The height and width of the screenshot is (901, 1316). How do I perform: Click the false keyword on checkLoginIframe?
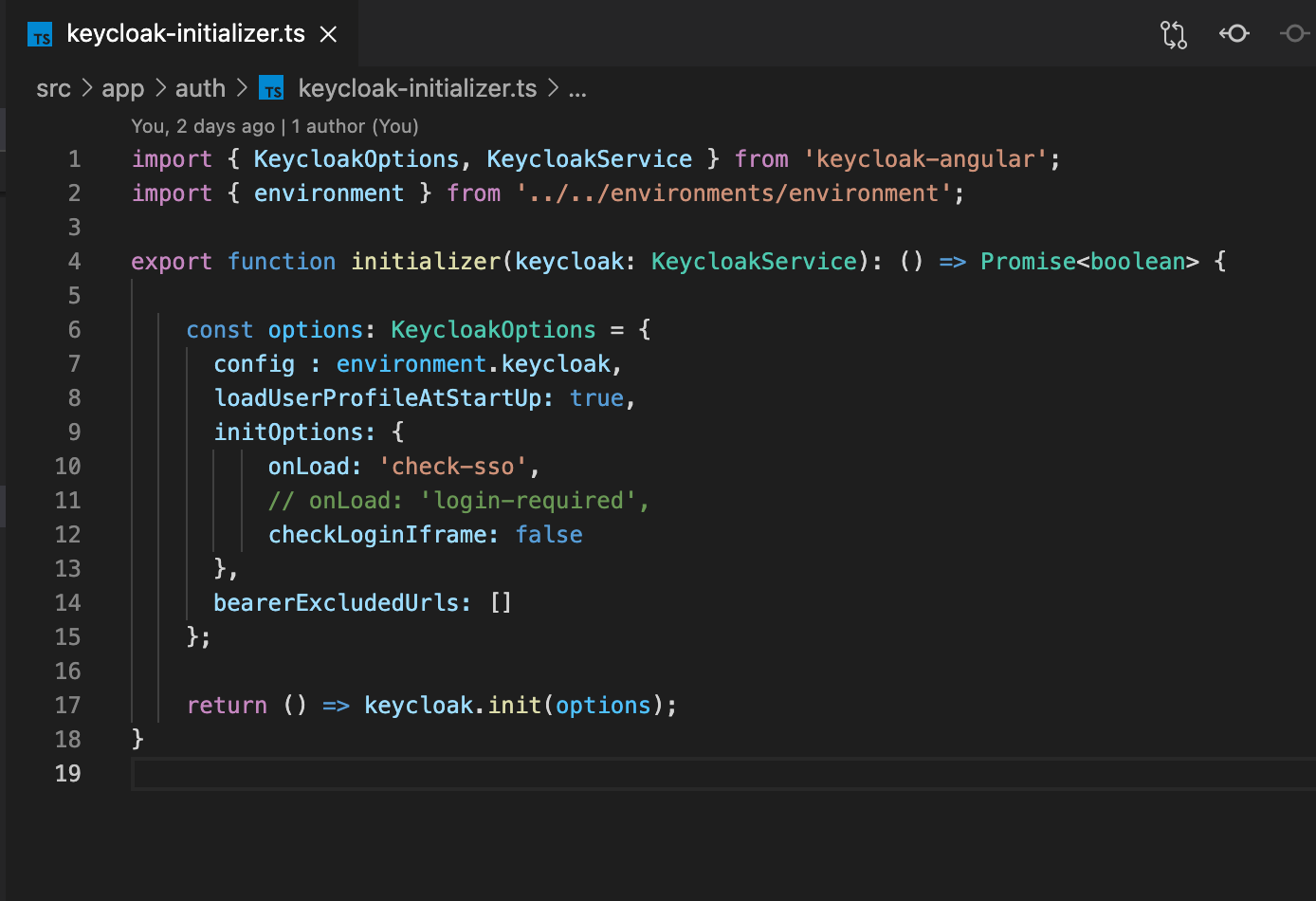(548, 534)
